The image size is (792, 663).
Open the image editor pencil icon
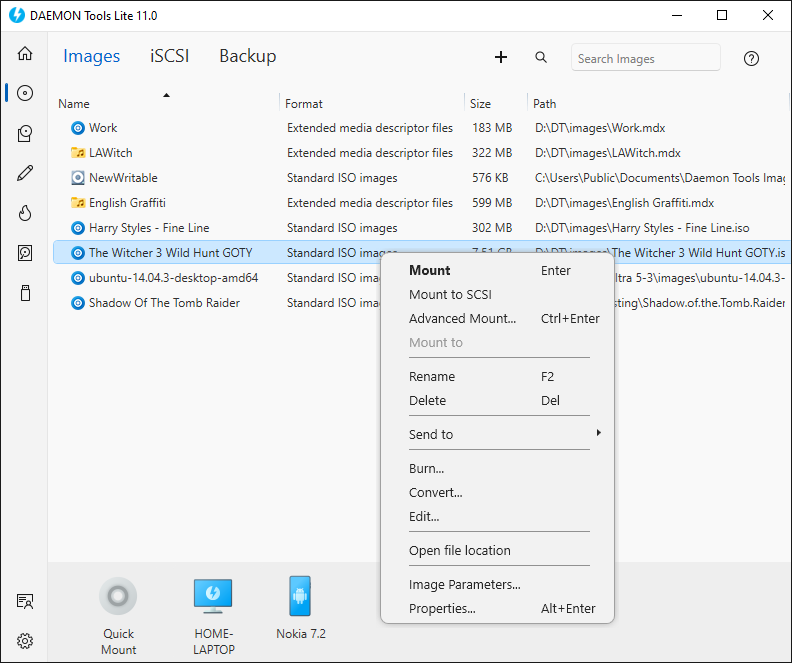tap(25, 173)
